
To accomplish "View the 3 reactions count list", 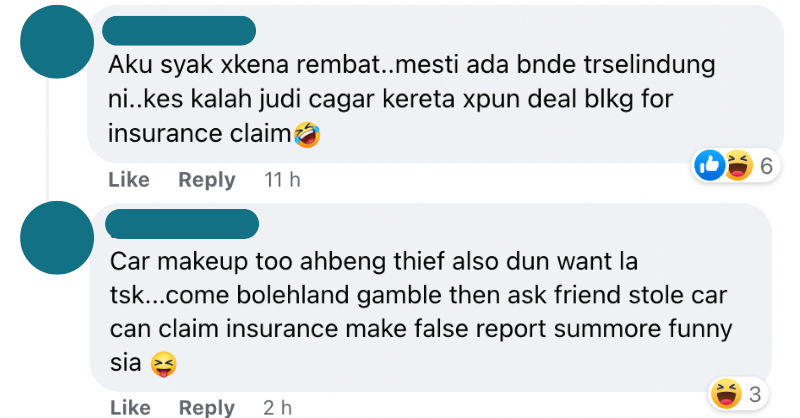I will coord(755,394).
